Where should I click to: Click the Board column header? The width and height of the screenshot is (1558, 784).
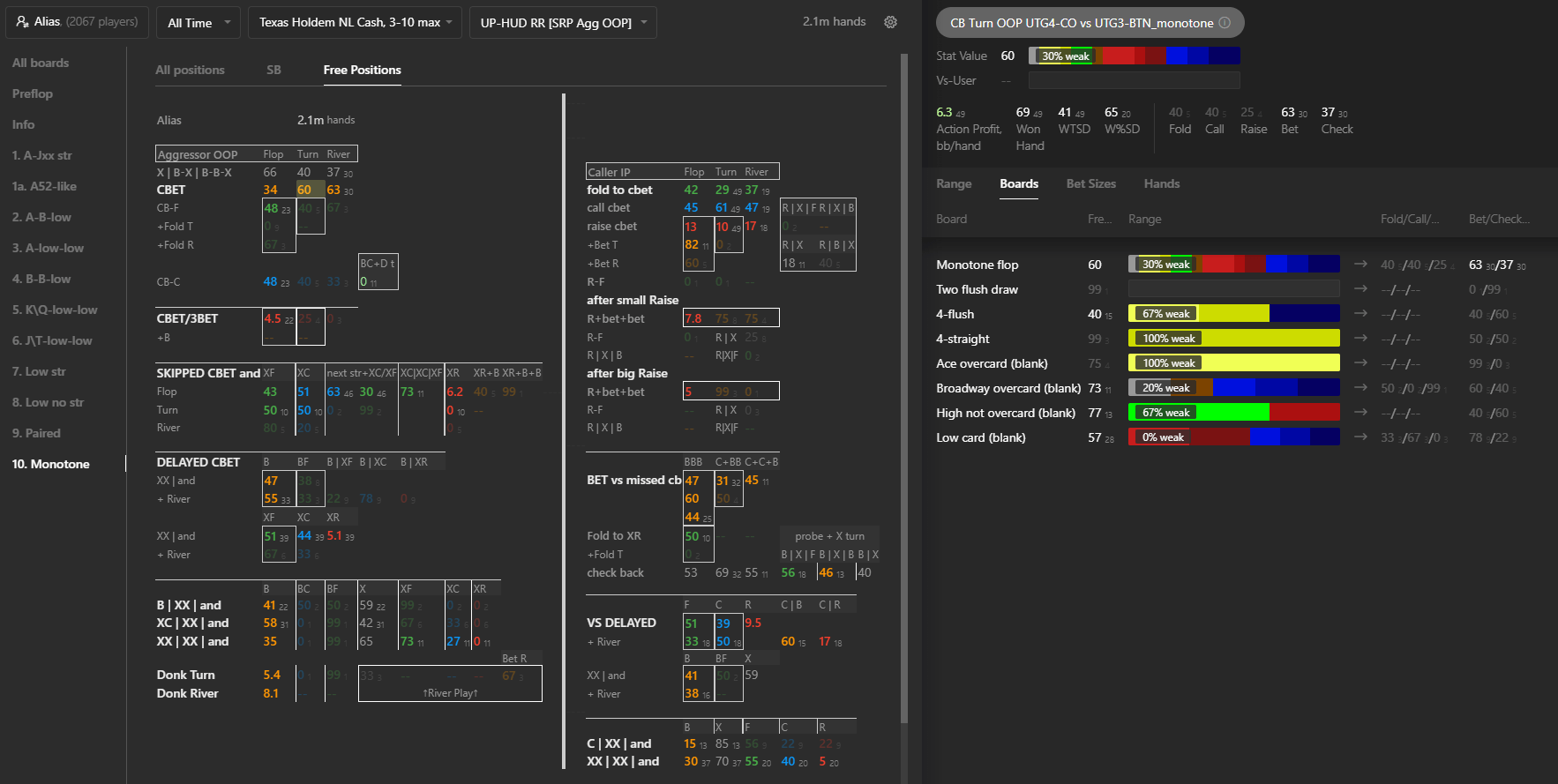[x=951, y=219]
